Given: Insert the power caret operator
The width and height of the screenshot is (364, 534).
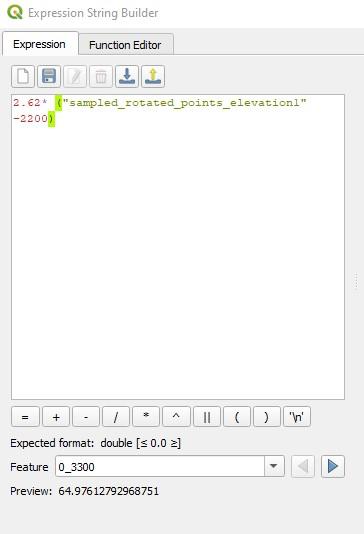Looking at the screenshot, I should tap(176, 417).
